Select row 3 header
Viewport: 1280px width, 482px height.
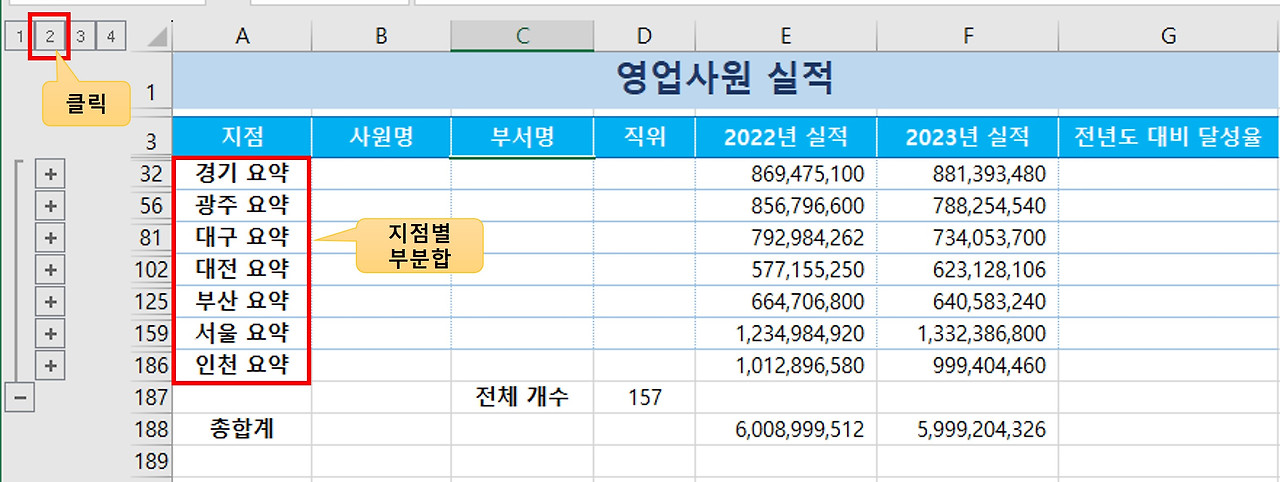[151, 138]
